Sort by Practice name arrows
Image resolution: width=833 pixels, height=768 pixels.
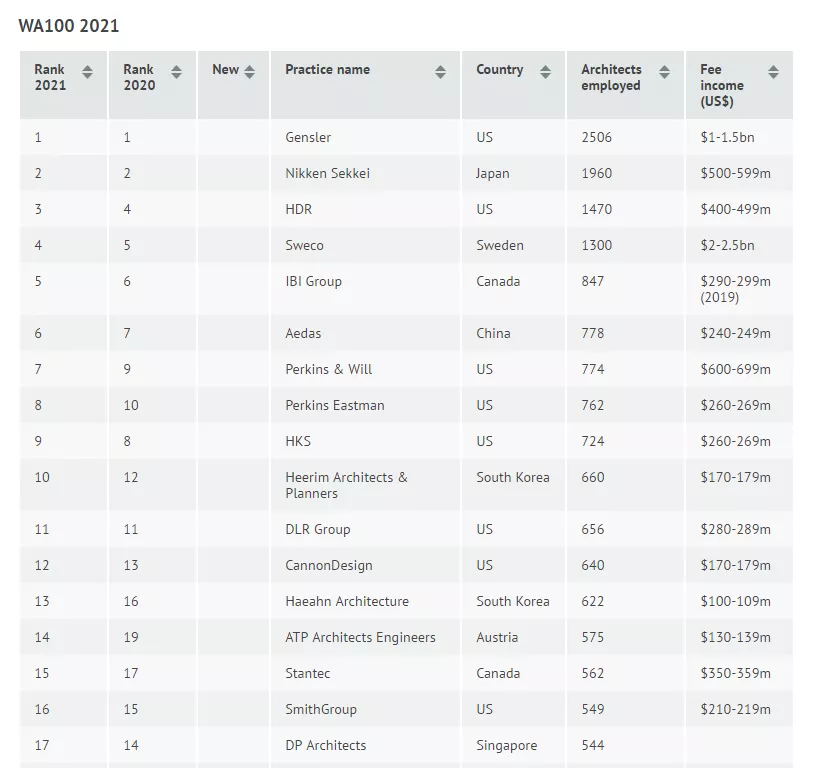(440, 72)
